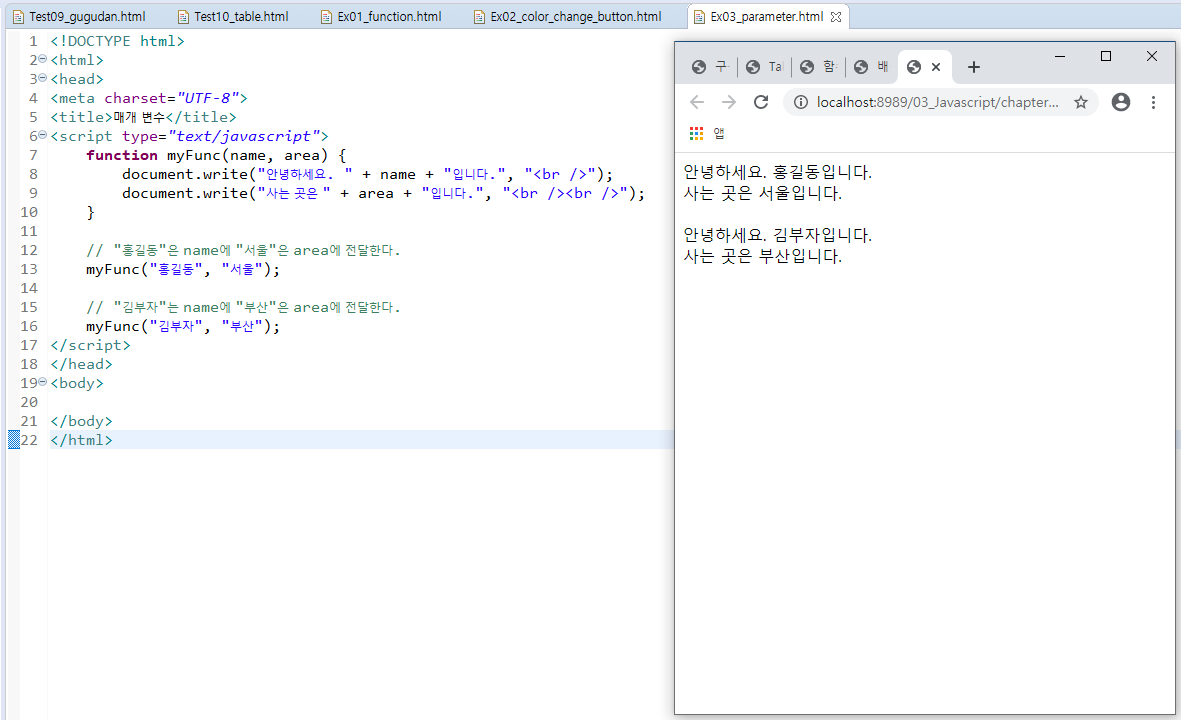The height and width of the screenshot is (720, 1181).
Task: Click the marker beside line 22
Action: (14, 439)
